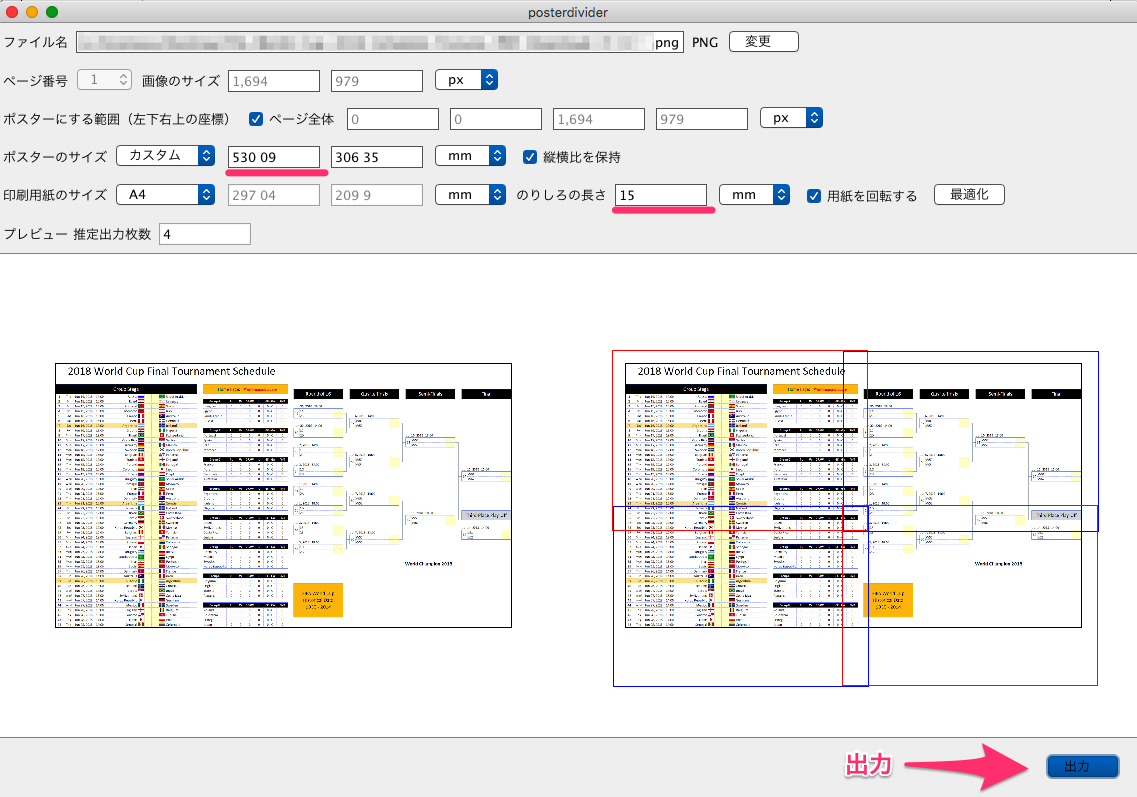Click the first range coordinate field showing 0
Image resolution: width=1137 pixels, height=797 pixels.
click(x=392, y=119)
